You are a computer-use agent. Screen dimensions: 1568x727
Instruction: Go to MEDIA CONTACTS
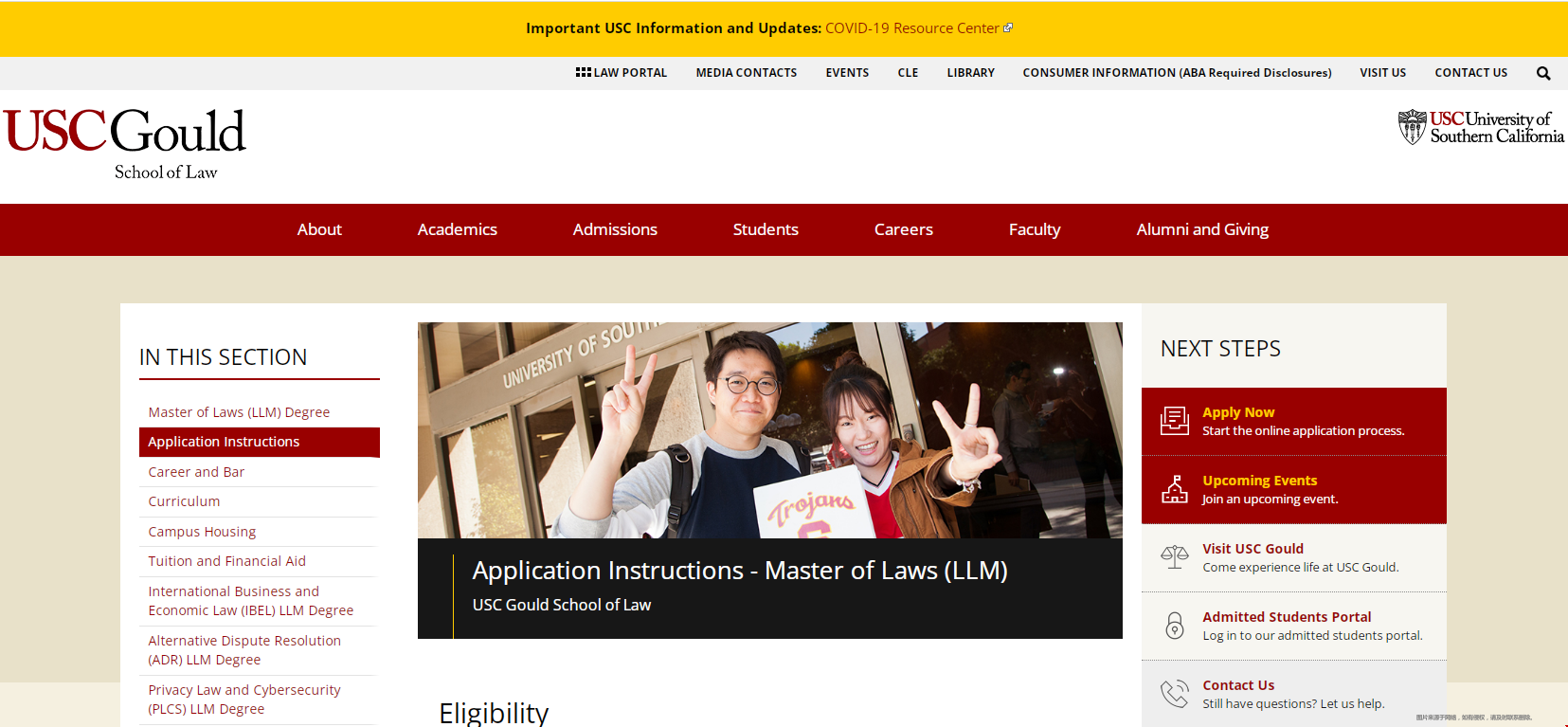tap(747, 73)
